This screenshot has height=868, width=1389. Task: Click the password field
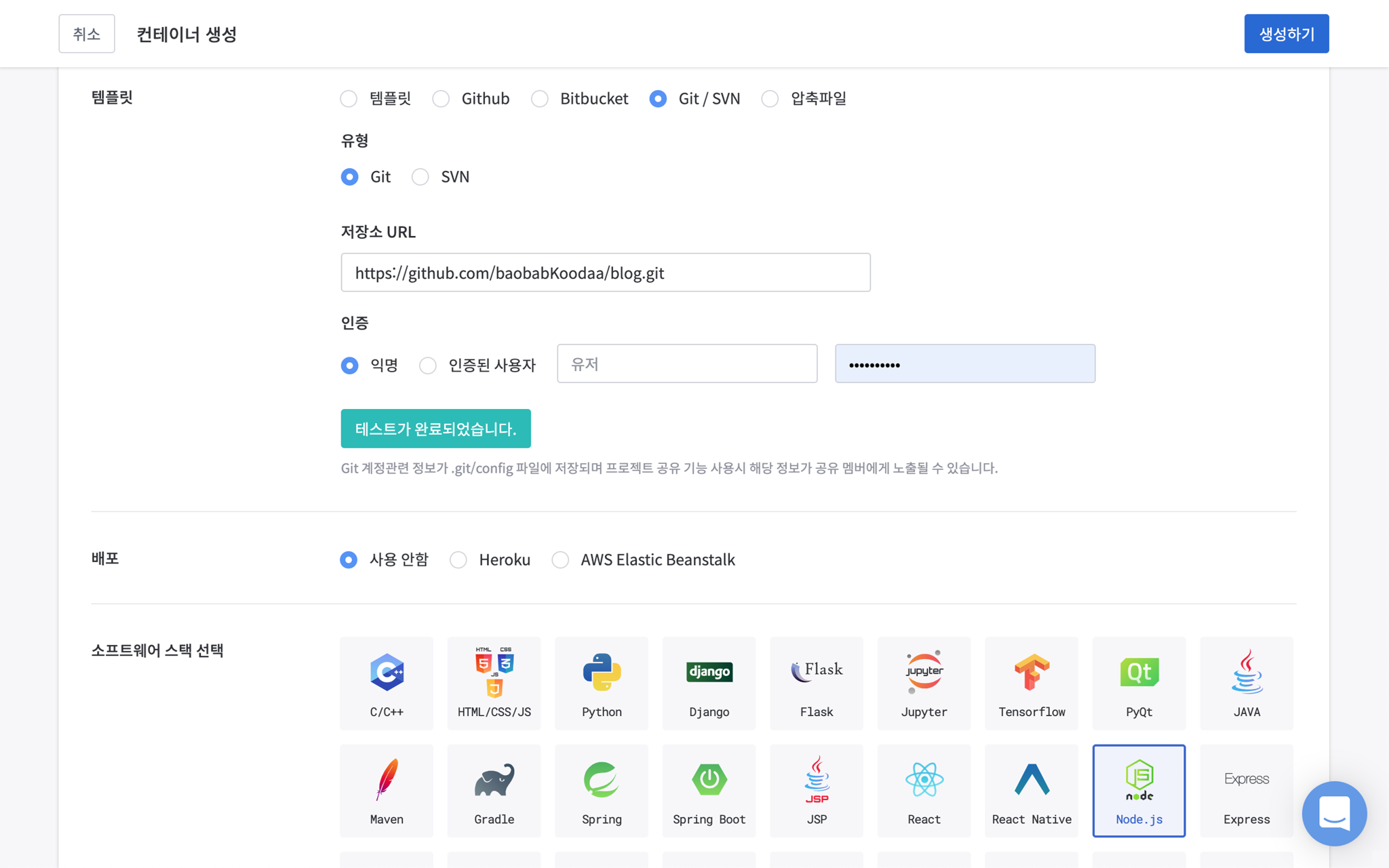(965, 363)
